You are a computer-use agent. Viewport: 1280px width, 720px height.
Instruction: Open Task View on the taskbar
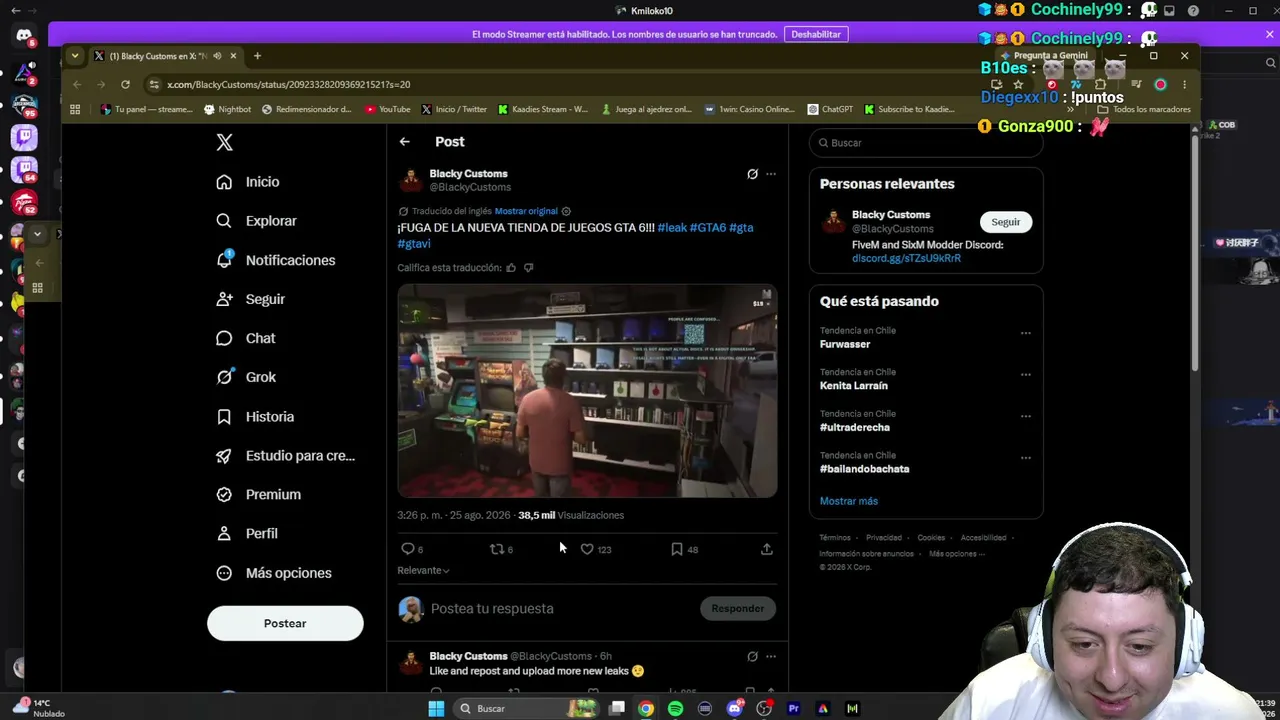617,708
